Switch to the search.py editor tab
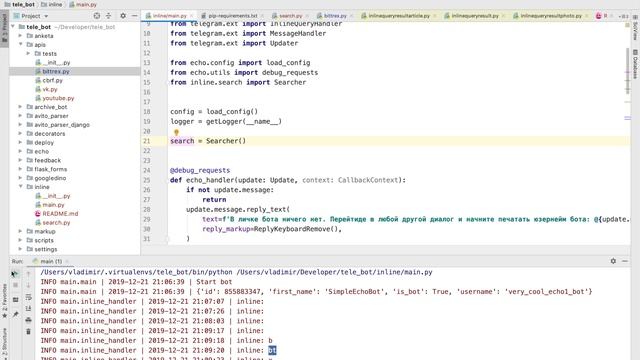 [x=290, y=16]
